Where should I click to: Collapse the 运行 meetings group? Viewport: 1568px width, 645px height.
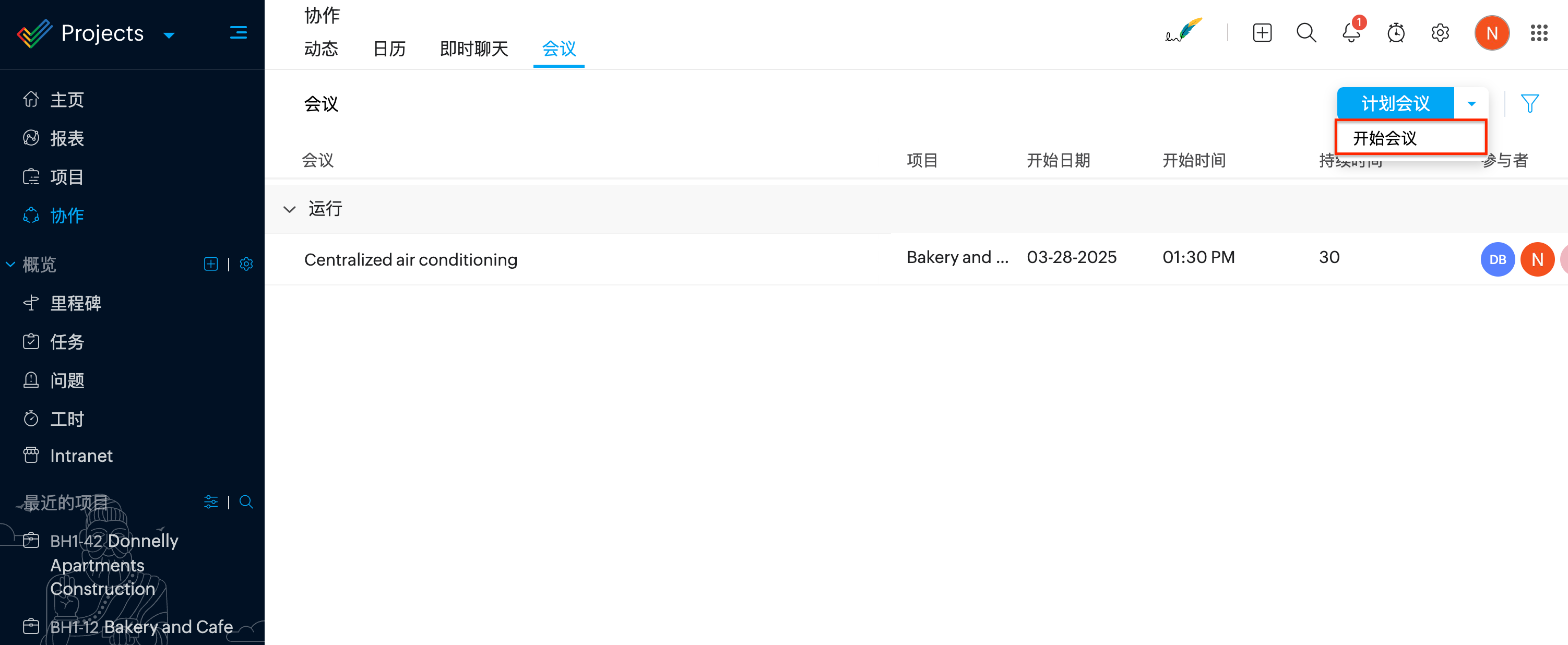click(290, 209)
